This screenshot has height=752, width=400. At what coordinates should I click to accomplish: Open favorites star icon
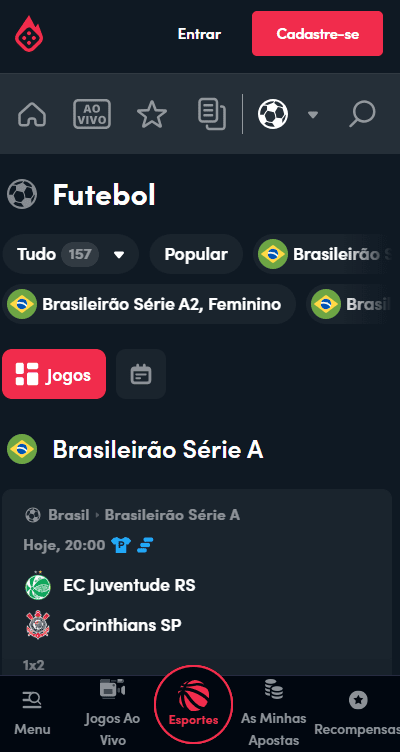point(152,115)
